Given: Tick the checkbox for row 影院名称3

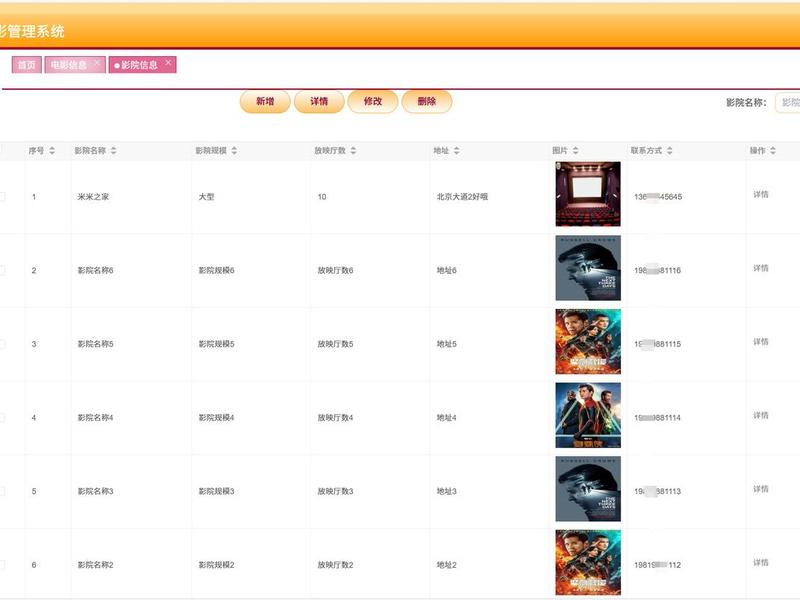Looking at the screenshot, I should [x=2, y=491].
